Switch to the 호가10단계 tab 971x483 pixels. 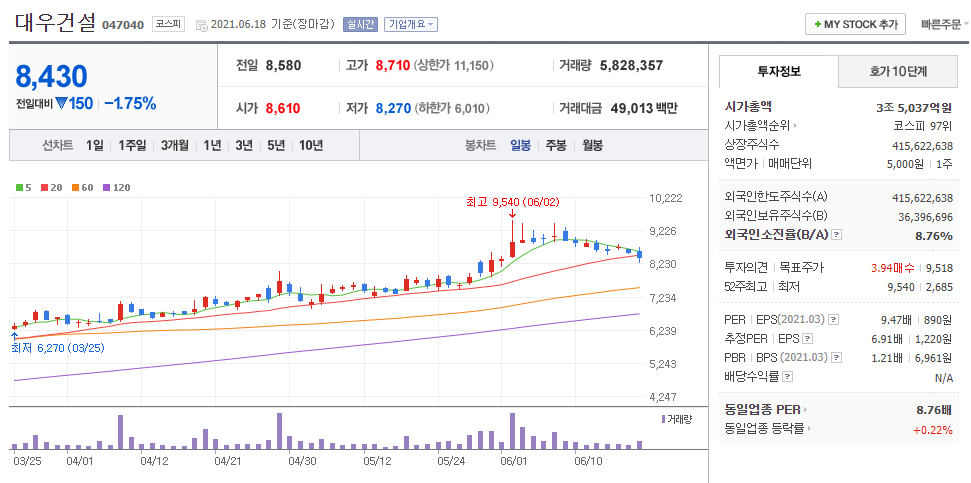tap(898, 71)
